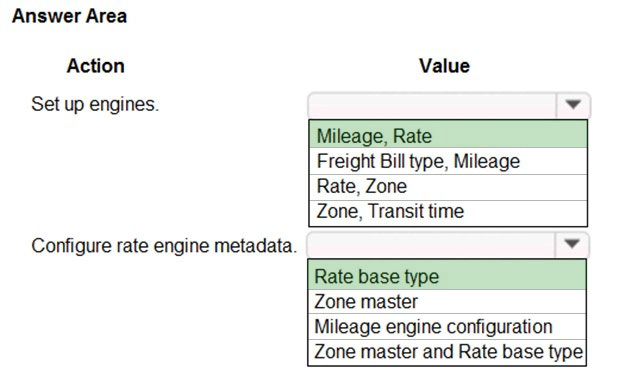Pick the Zone, Transit time option

(448, 213)
